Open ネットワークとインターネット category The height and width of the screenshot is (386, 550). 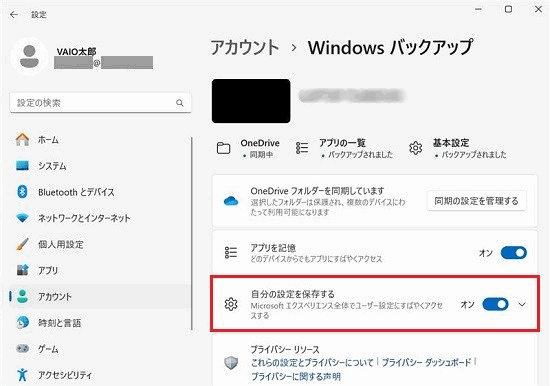[x=100, y=218]
